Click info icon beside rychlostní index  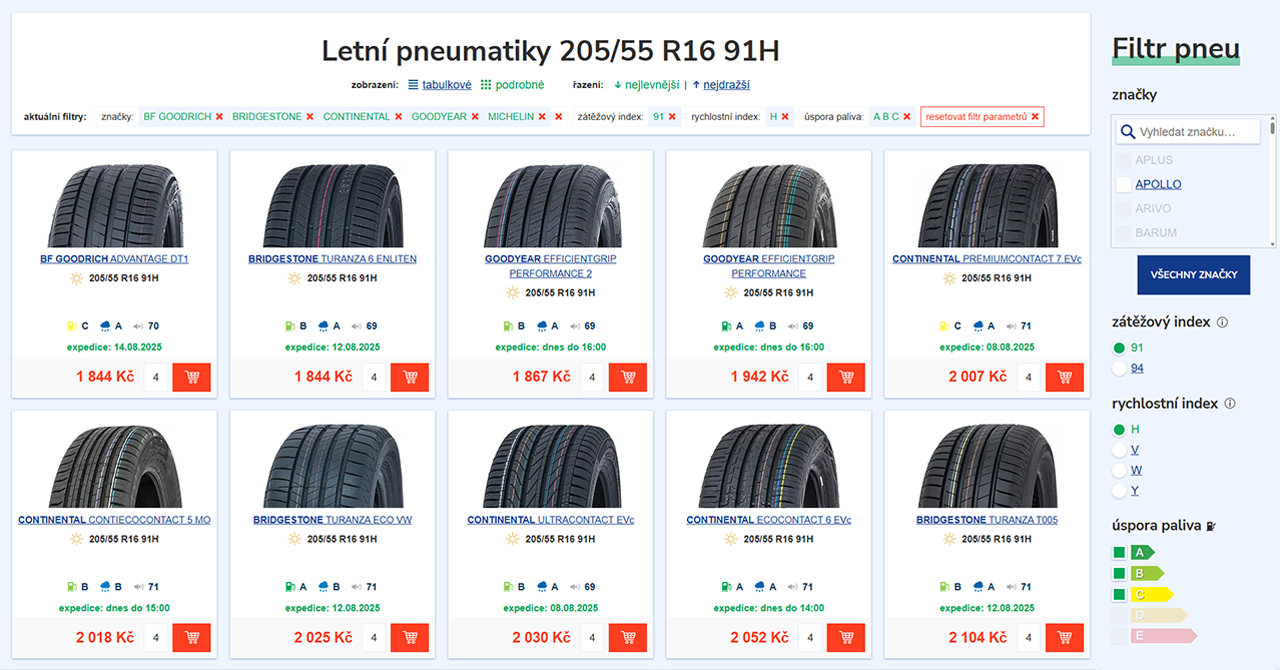click(1230, 404)
